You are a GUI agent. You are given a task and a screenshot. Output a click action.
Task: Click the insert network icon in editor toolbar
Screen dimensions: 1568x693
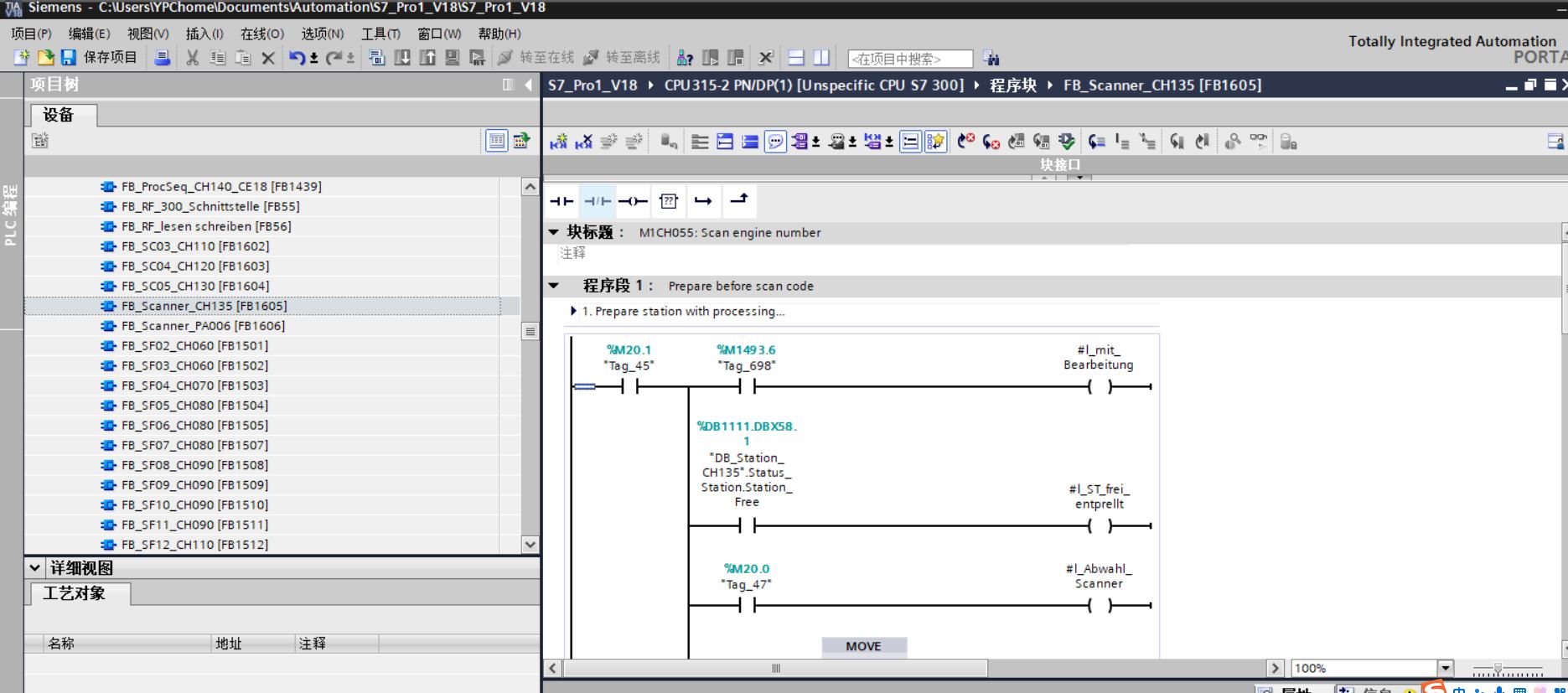pos(559,142)
